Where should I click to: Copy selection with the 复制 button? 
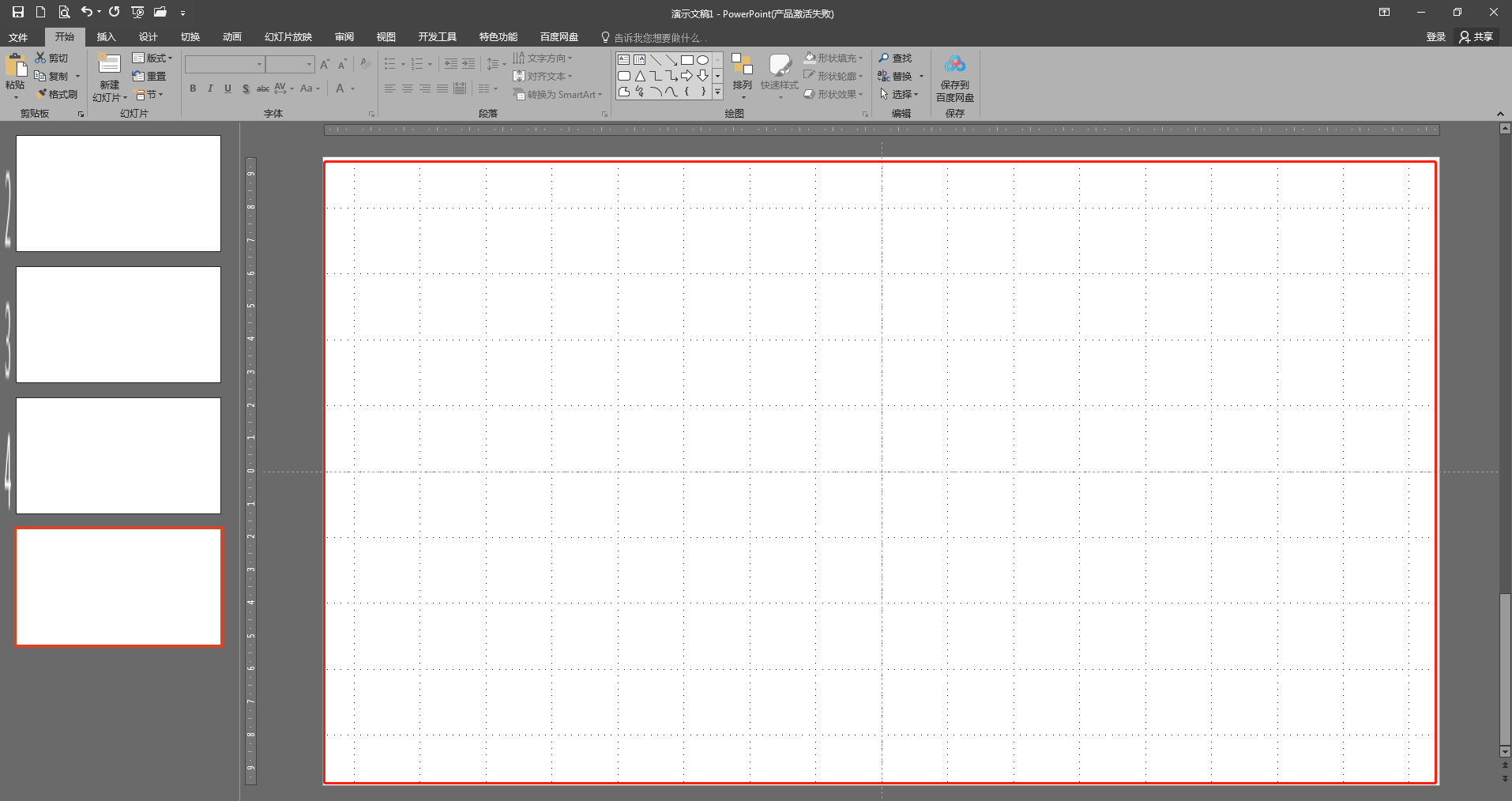(51, 77)
